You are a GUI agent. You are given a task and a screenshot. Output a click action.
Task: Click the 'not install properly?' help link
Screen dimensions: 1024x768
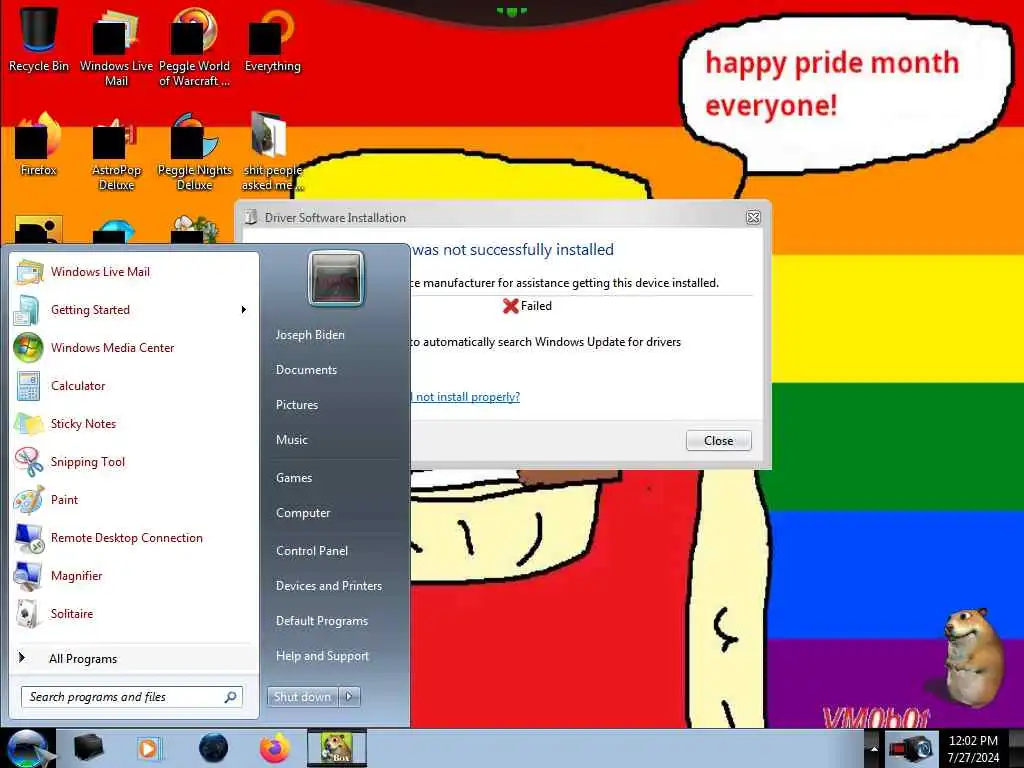click(466, 396)
